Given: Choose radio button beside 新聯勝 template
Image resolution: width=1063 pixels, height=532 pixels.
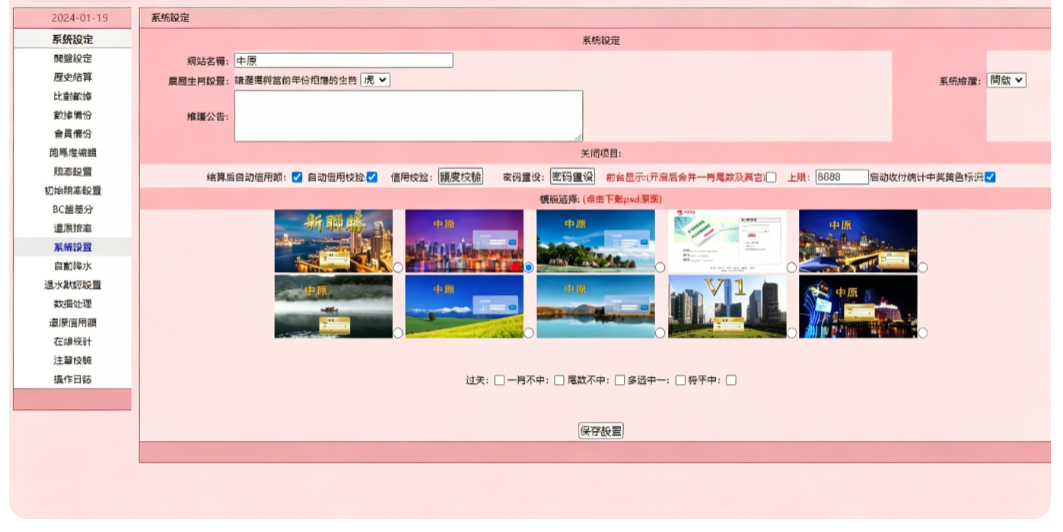Looking at the screenshot, I should tap(398, 268).
